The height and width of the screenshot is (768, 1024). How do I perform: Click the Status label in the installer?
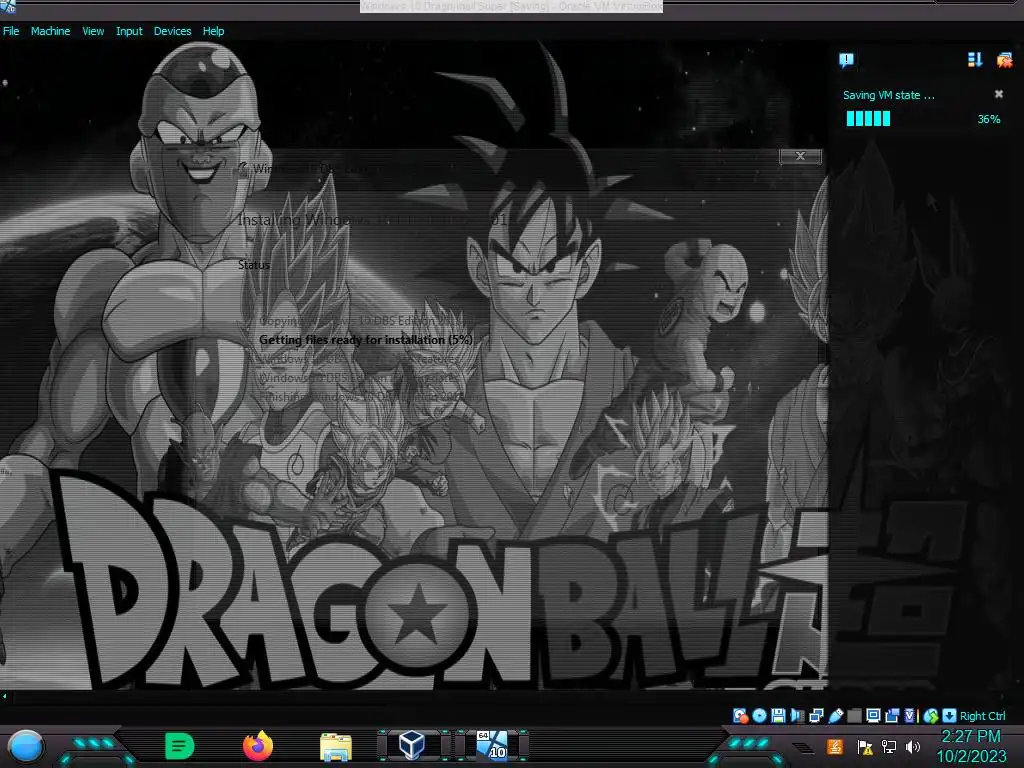pyautogui.click(x=253, y=264)
